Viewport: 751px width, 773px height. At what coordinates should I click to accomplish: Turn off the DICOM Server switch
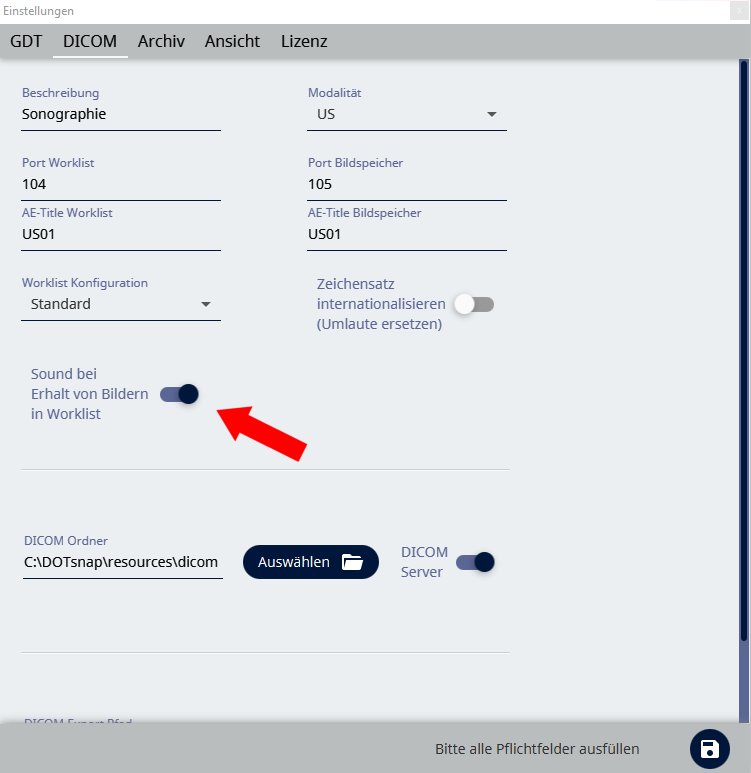[475, 562]
